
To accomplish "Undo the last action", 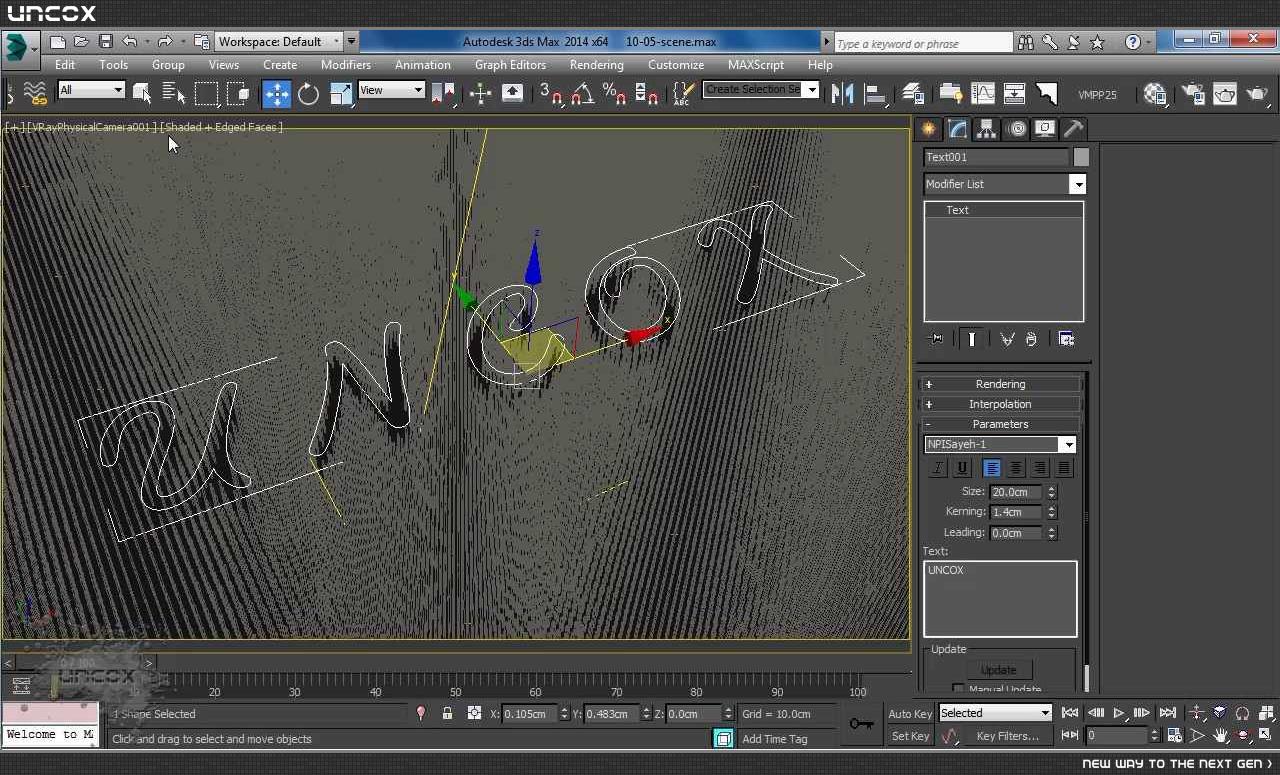I will tap(129, 42).
